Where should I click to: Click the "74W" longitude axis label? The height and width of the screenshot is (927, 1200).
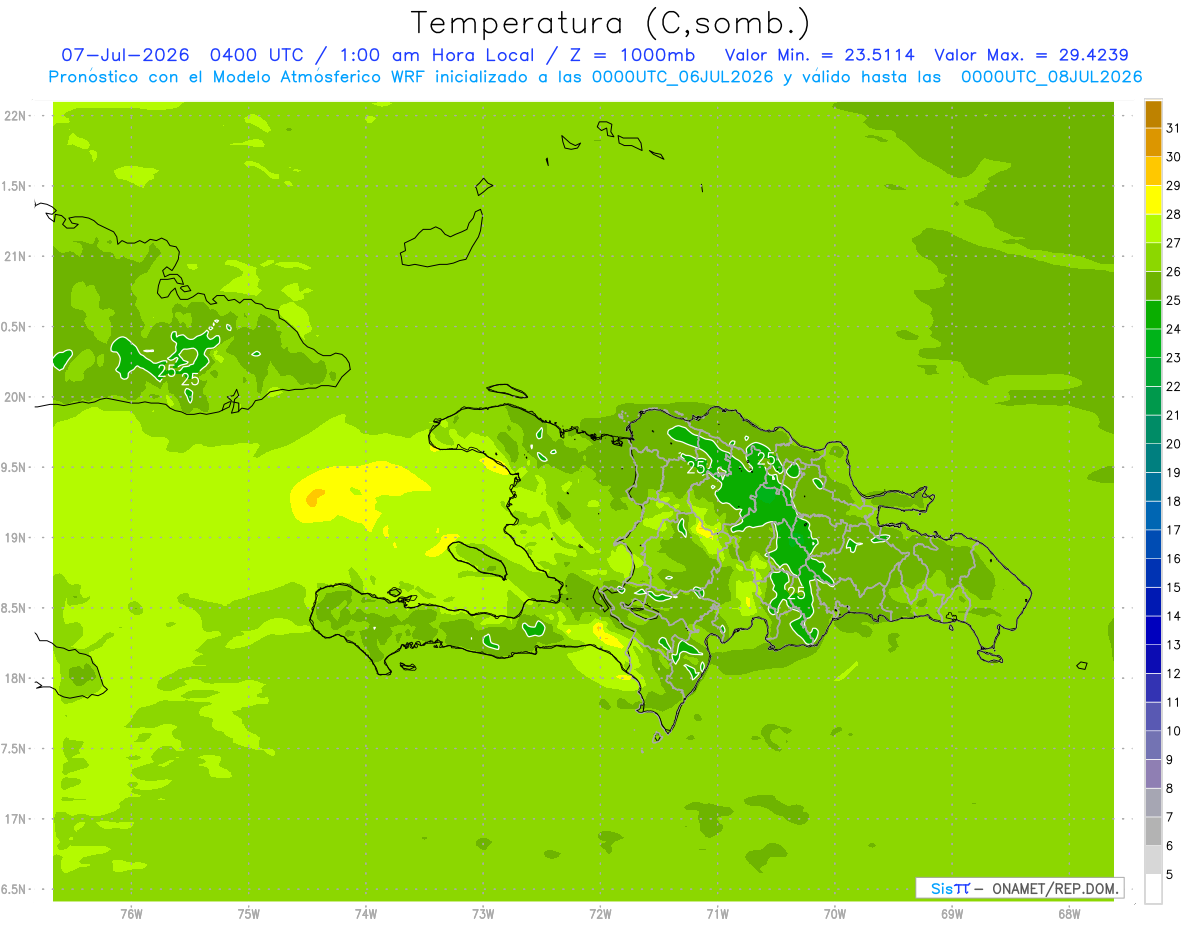[x=365, y=914]
